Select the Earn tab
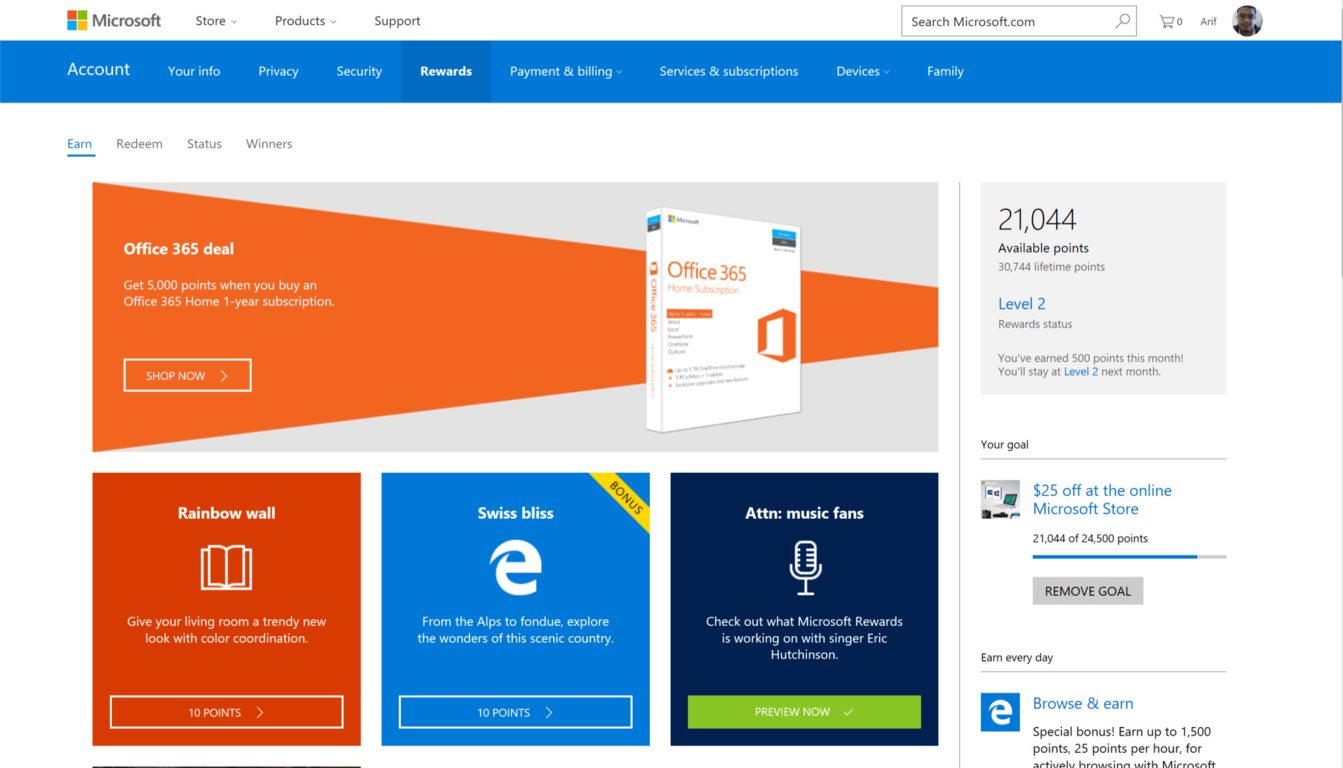 click(x=80, y=144)
